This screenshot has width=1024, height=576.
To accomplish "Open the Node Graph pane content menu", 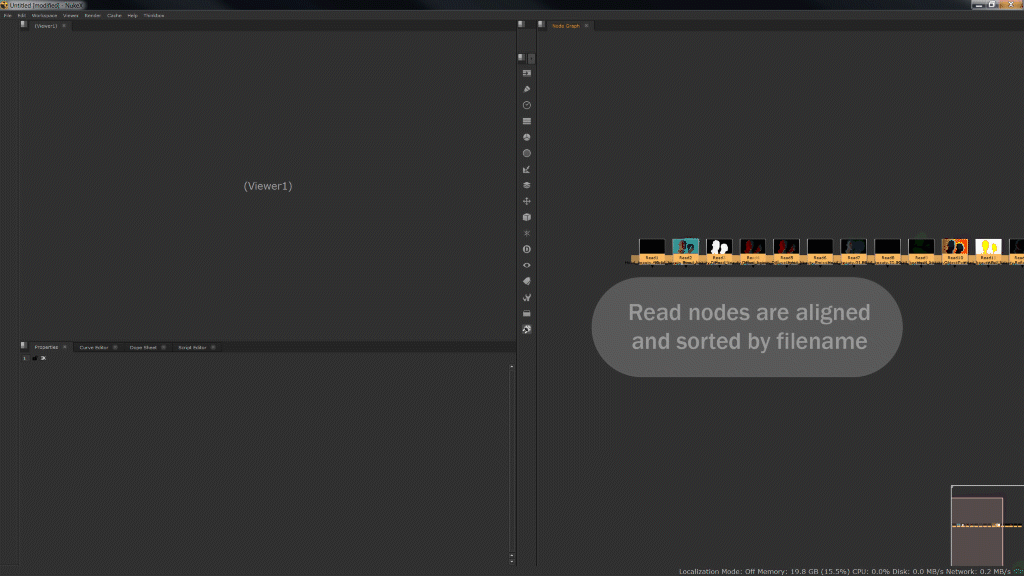I will click(x=542, y=24).
